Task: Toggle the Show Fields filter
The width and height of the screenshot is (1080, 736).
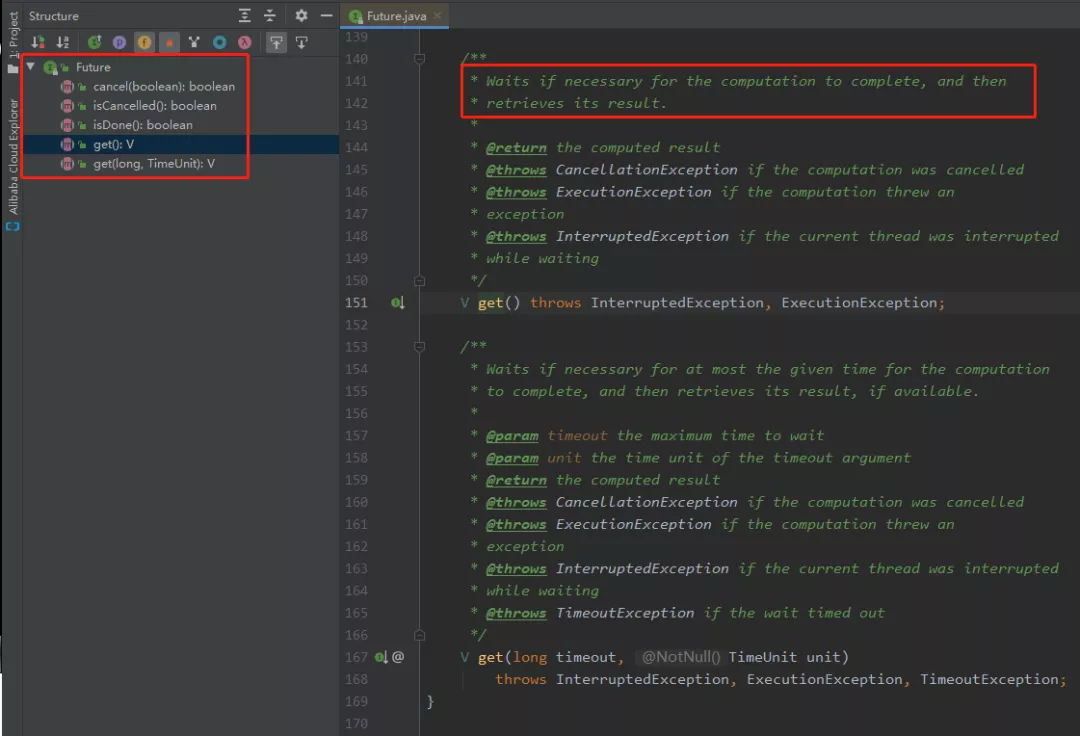Action: [144, 43]
